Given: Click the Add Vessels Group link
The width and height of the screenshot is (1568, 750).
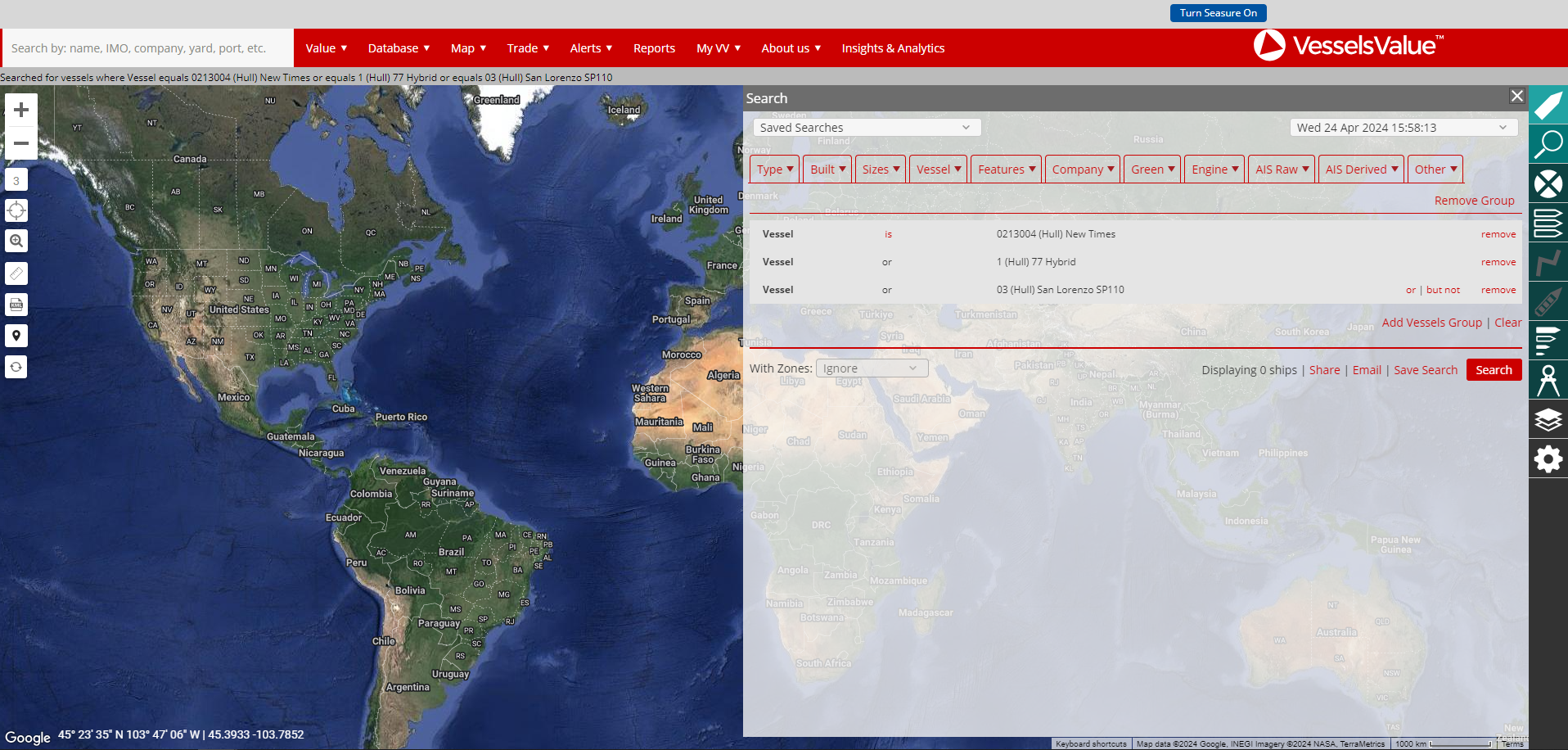Looking at the screenshot, I should [x=1431, y=323].
